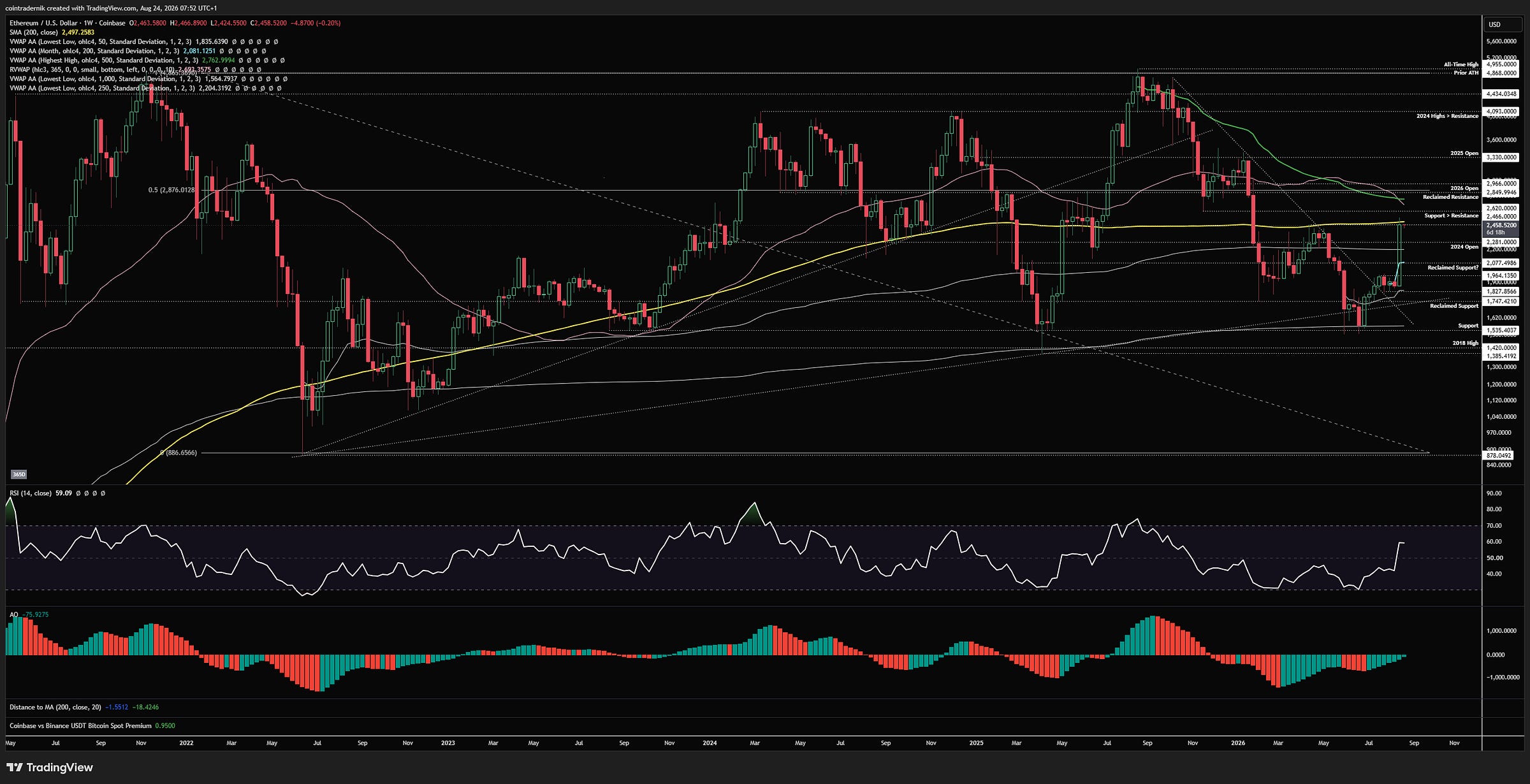Click the 2,849.9946 price axis tag
Image resolution: width=1530 pixels, height=784 pixels.
1501,192
